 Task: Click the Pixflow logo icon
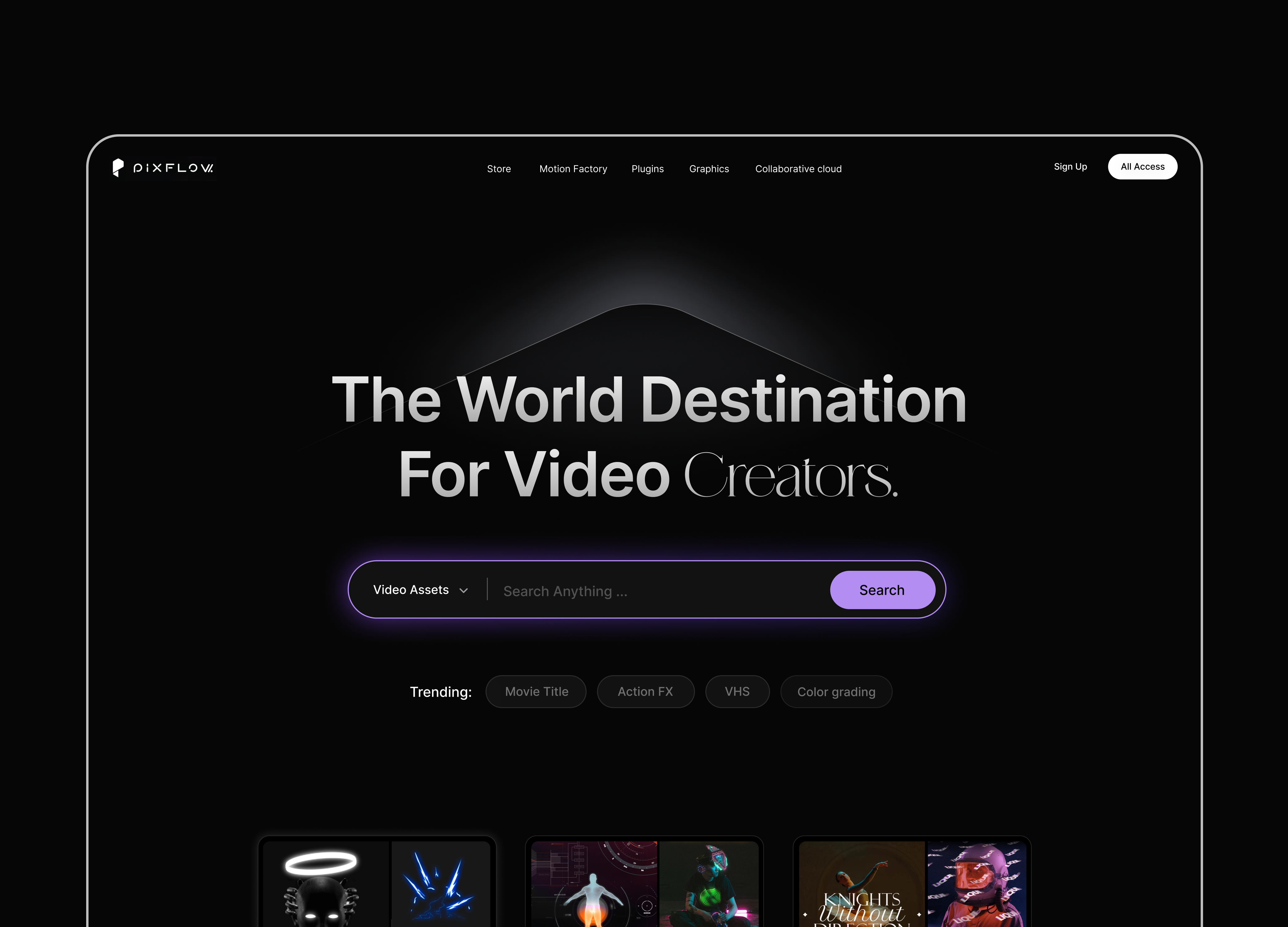click(117, 167)
